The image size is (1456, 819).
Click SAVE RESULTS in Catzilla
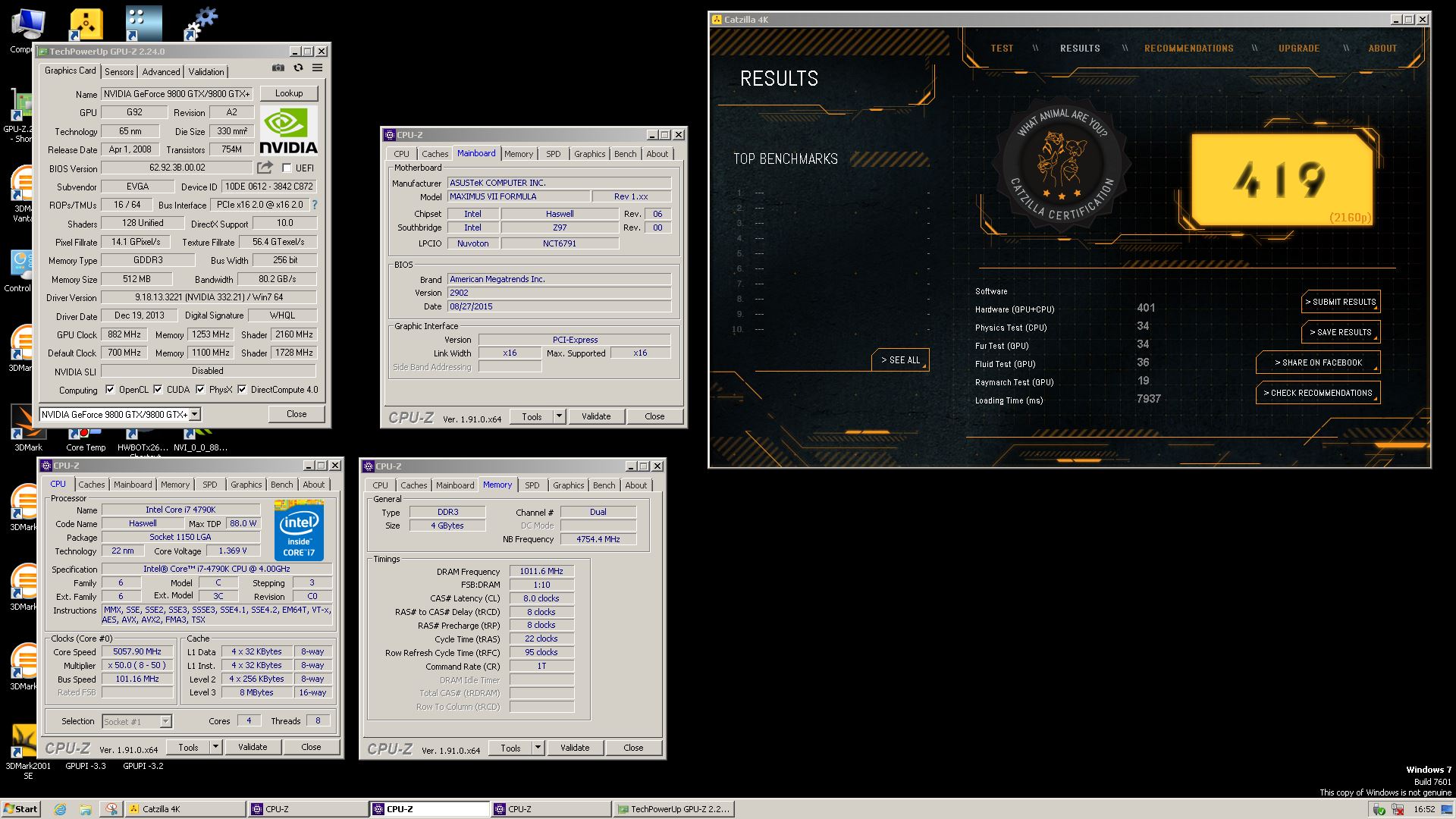[x=1341, y=332]
